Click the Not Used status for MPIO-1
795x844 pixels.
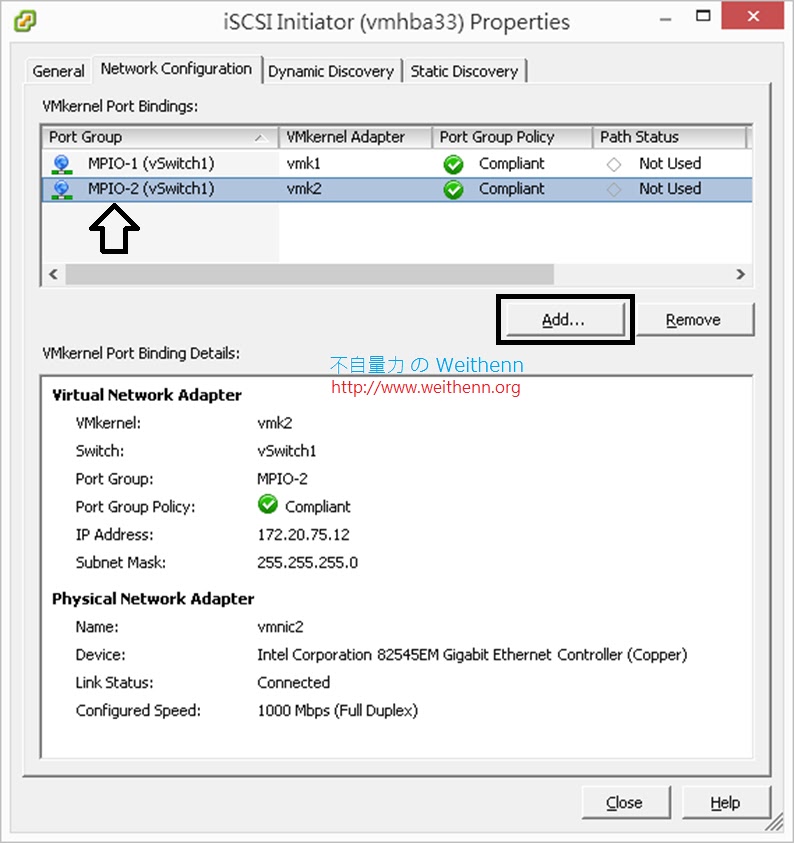[670, 164]
